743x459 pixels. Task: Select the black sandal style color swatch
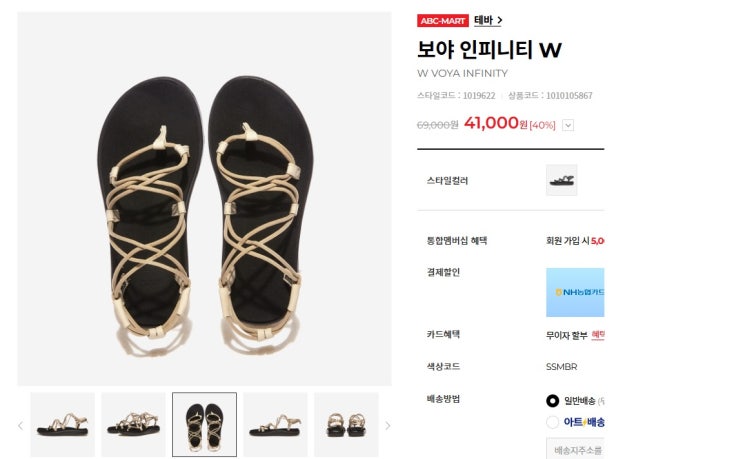click(561, 180)
